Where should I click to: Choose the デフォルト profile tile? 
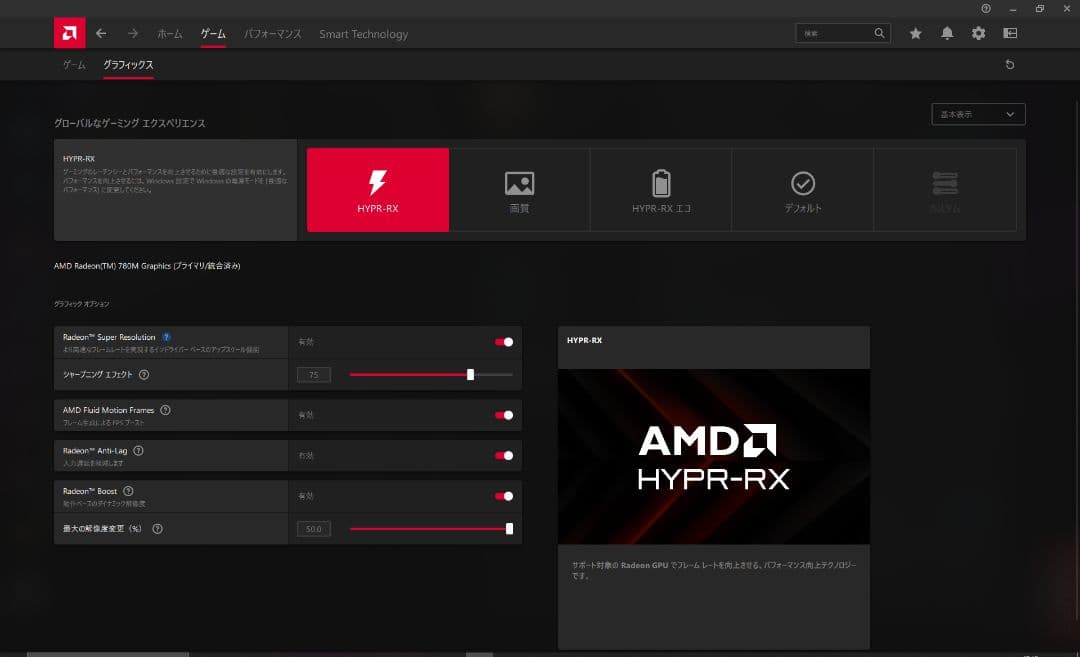click(803, 190)
